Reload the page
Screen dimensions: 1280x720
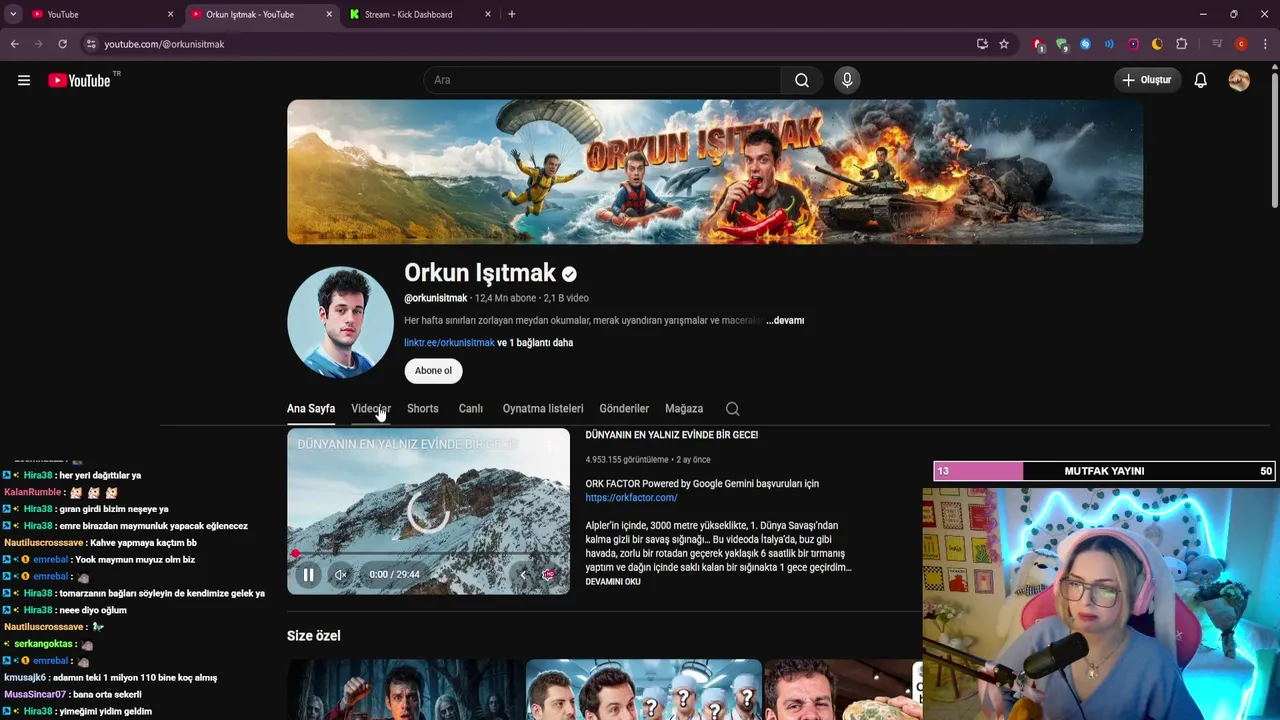(x=62, y=44)
